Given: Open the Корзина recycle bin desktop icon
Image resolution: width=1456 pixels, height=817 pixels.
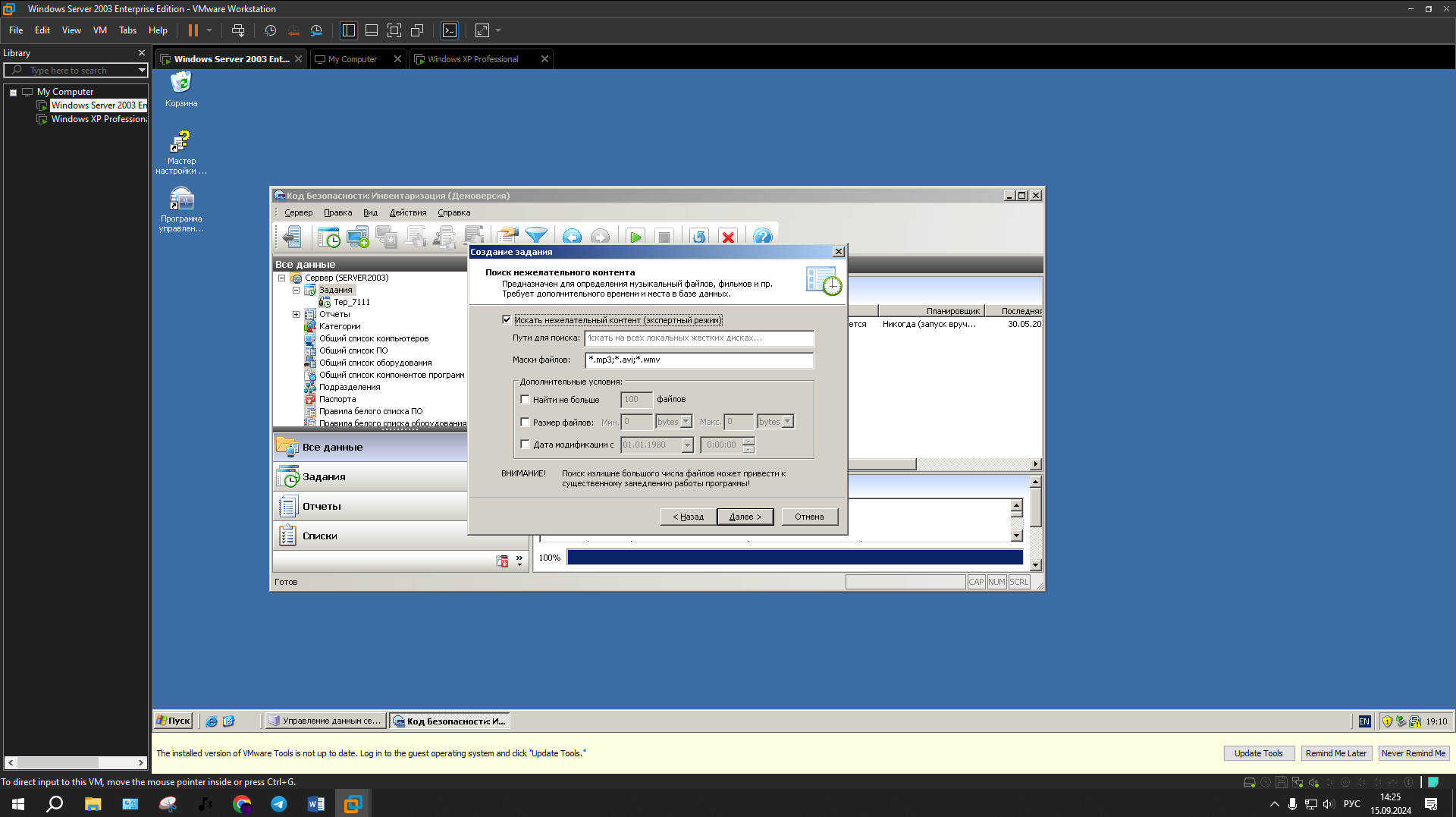Looking at the screenshot, I should pyautogui.click(x=181, y=89).
